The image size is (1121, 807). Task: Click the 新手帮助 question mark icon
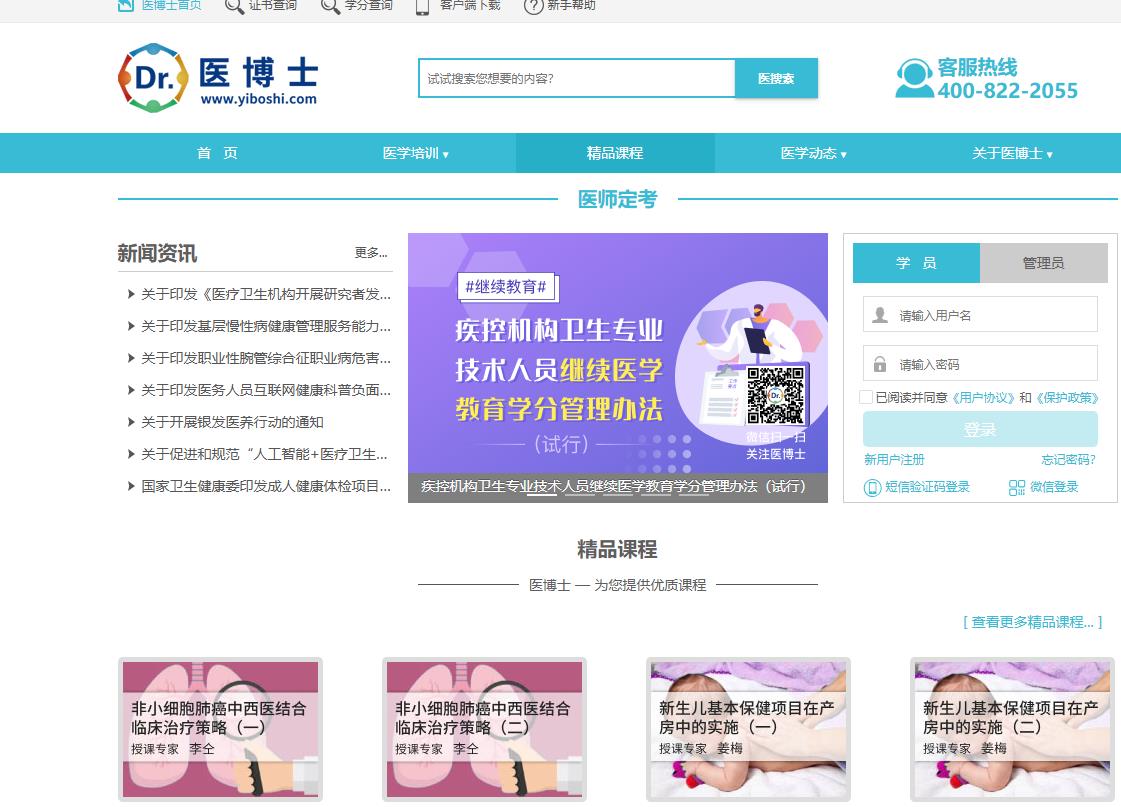[534, 6]
